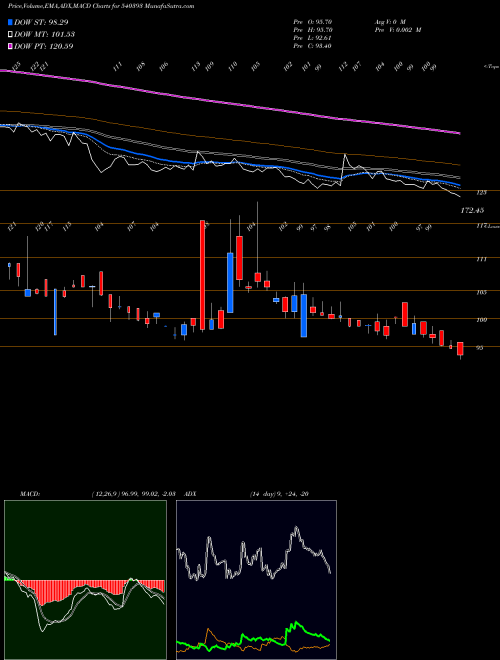Viewport: 500px width, 660px height.
Task: Select the 'DOW MT: 101.53' legend text
Action: point(45,34)
